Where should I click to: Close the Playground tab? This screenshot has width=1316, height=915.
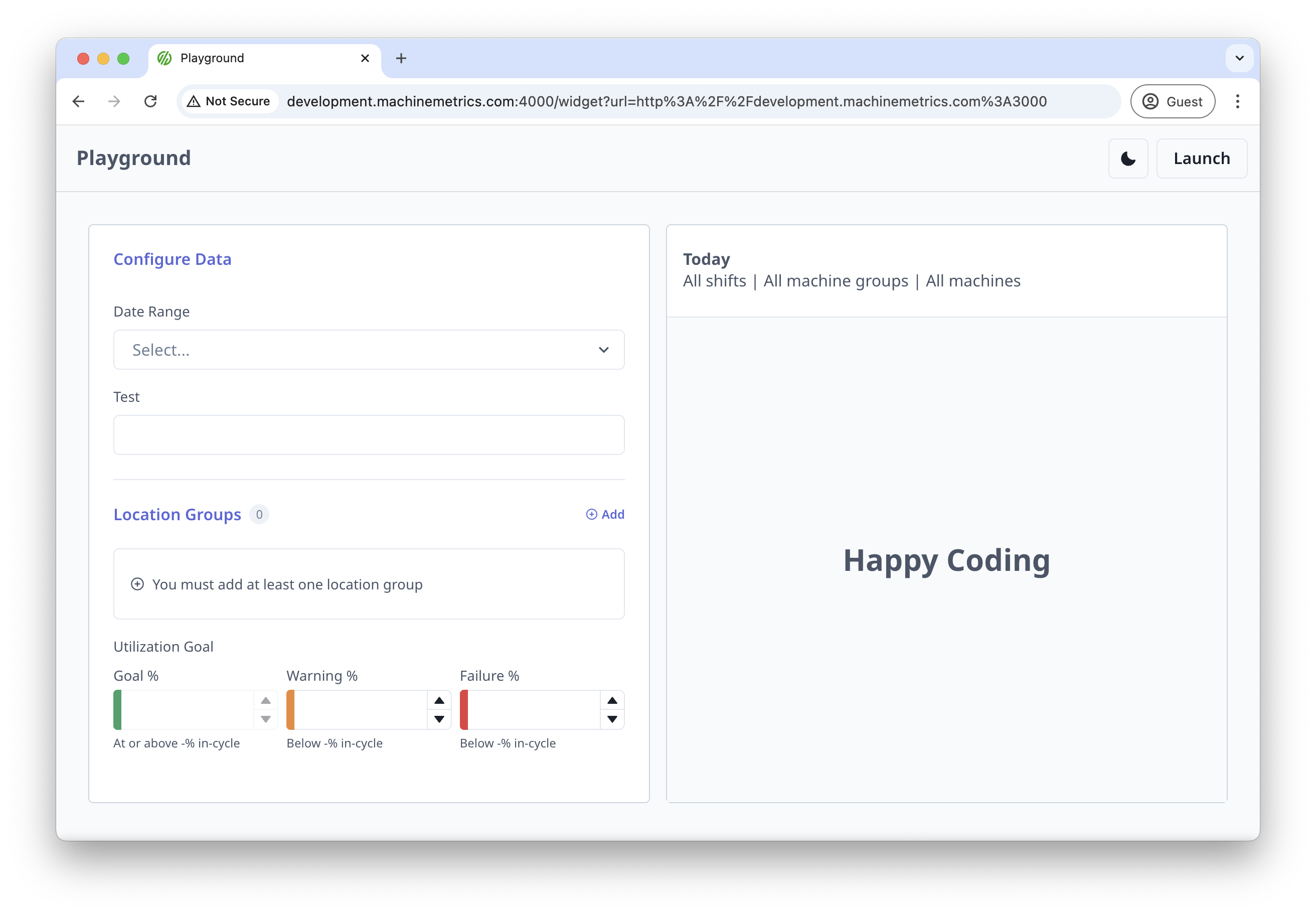(x=365, y=59)
